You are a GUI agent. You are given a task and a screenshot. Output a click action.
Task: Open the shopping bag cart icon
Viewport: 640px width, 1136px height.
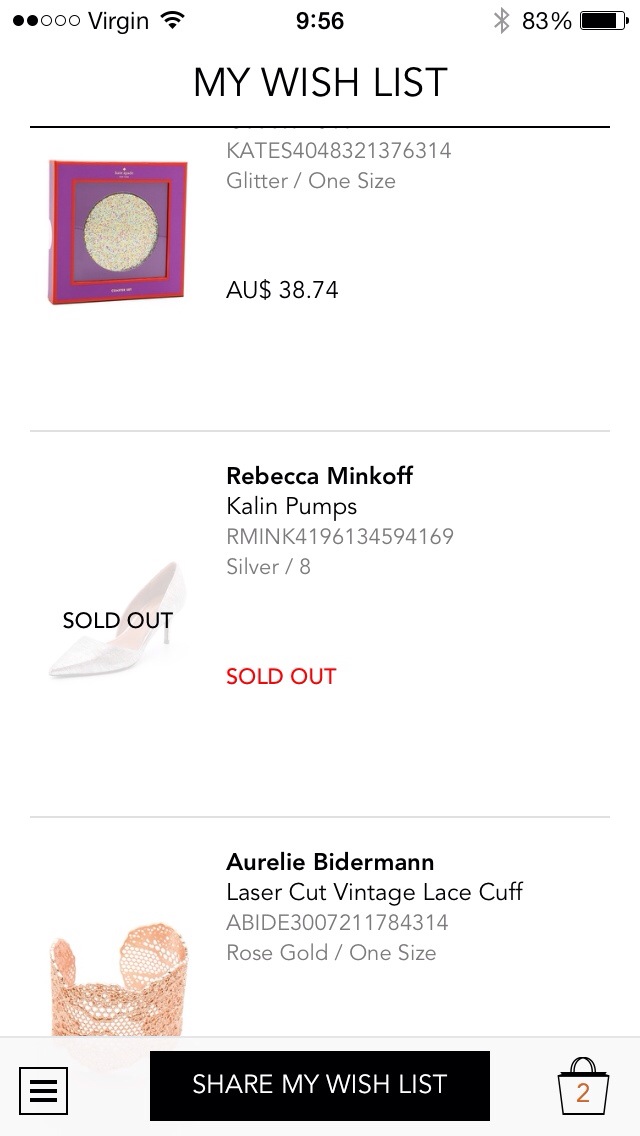click(x=582, y=1088)
